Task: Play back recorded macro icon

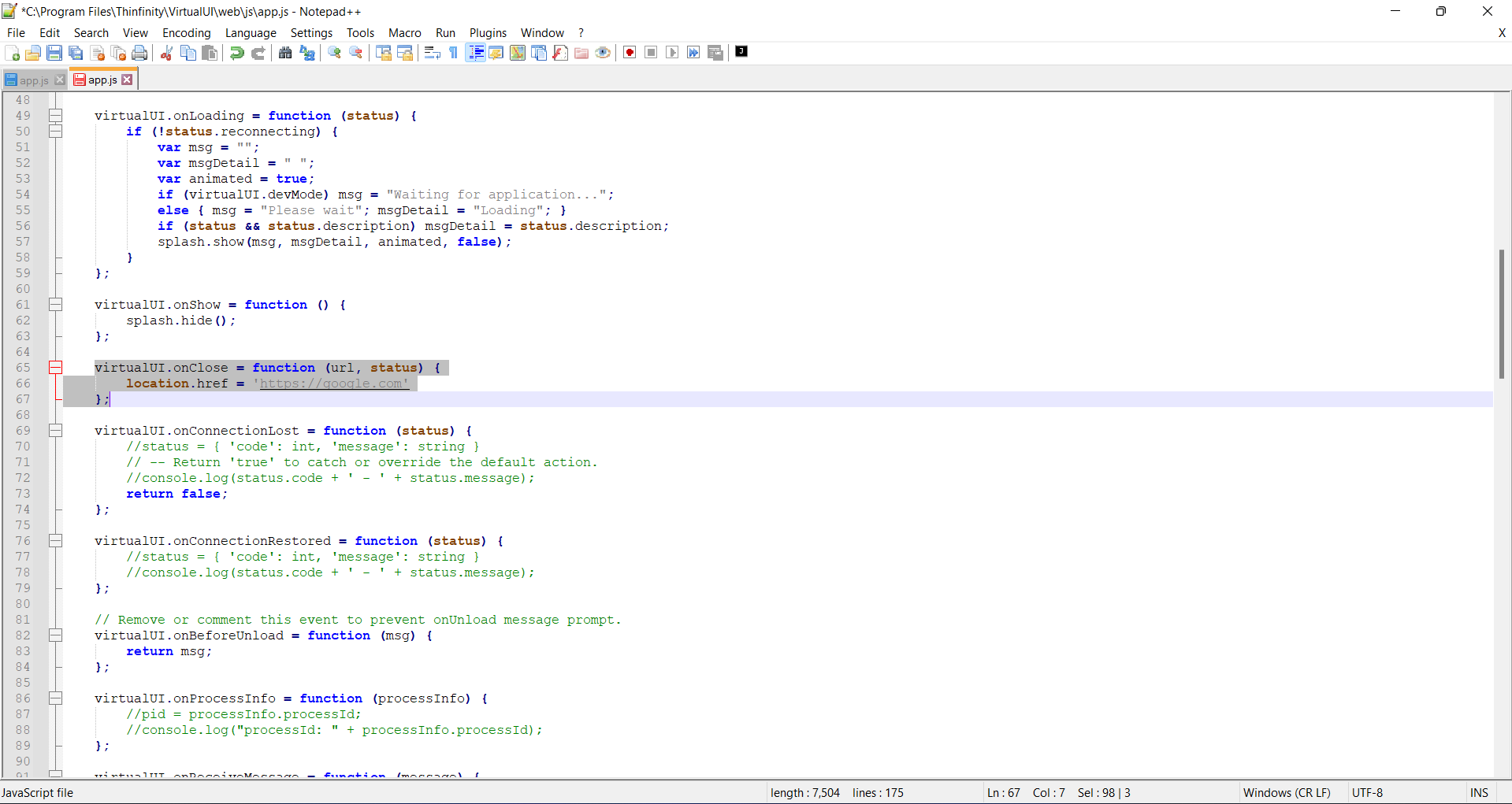Action: (x=672, y=53)
